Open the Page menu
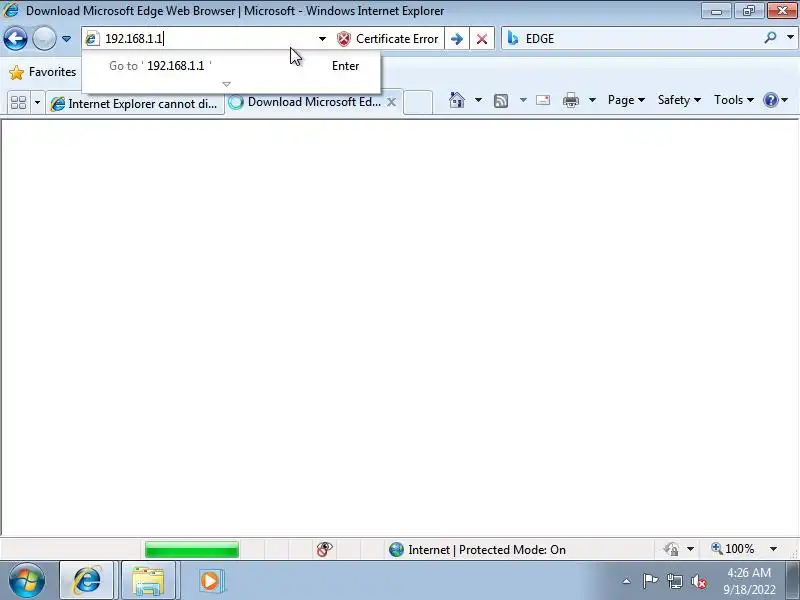This screenshot has width=800, height=600. click(626, 100)
